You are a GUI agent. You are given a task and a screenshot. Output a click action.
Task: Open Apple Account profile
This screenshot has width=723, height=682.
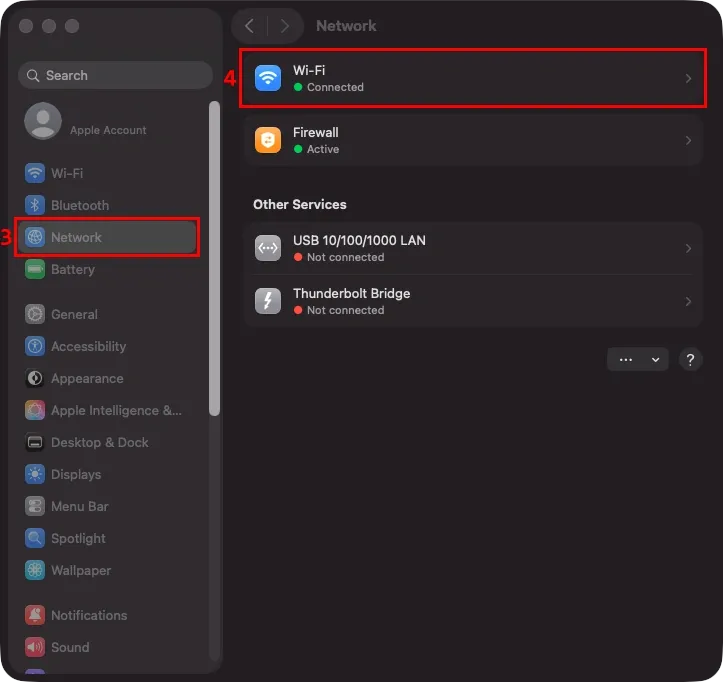85,121
